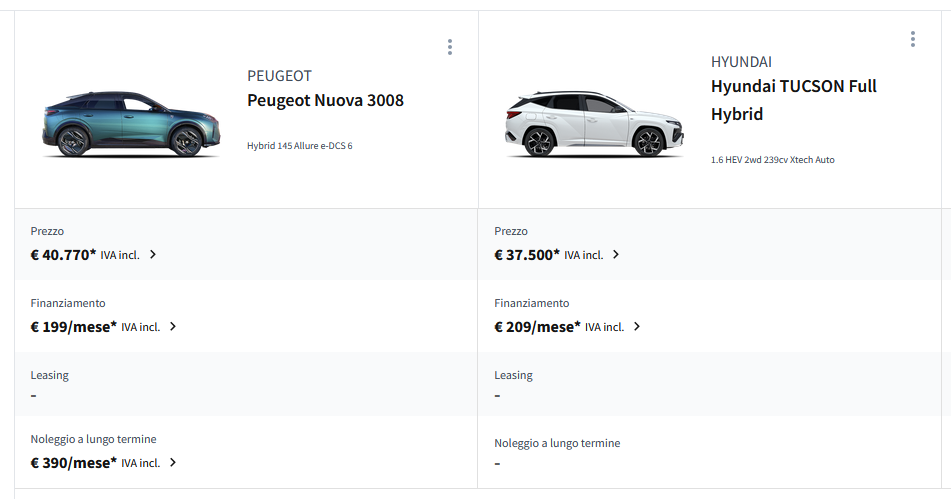Expand Hyundai financing chevron arrow
Image resolution: width=951 pixels, height=499 pixels.
tap(637, 327)
